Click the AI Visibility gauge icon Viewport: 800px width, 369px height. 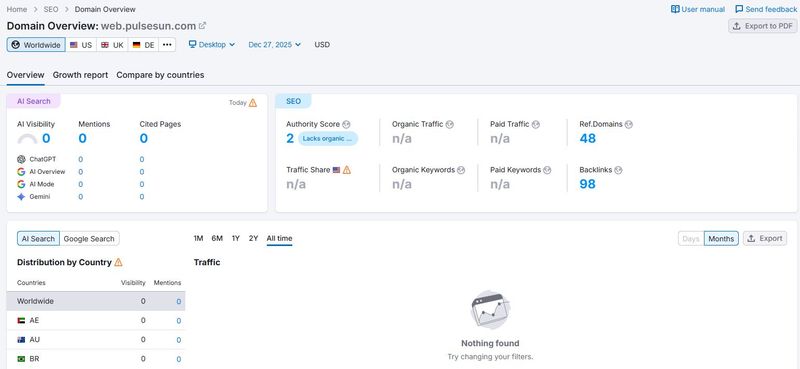click(x=27, y=139)
